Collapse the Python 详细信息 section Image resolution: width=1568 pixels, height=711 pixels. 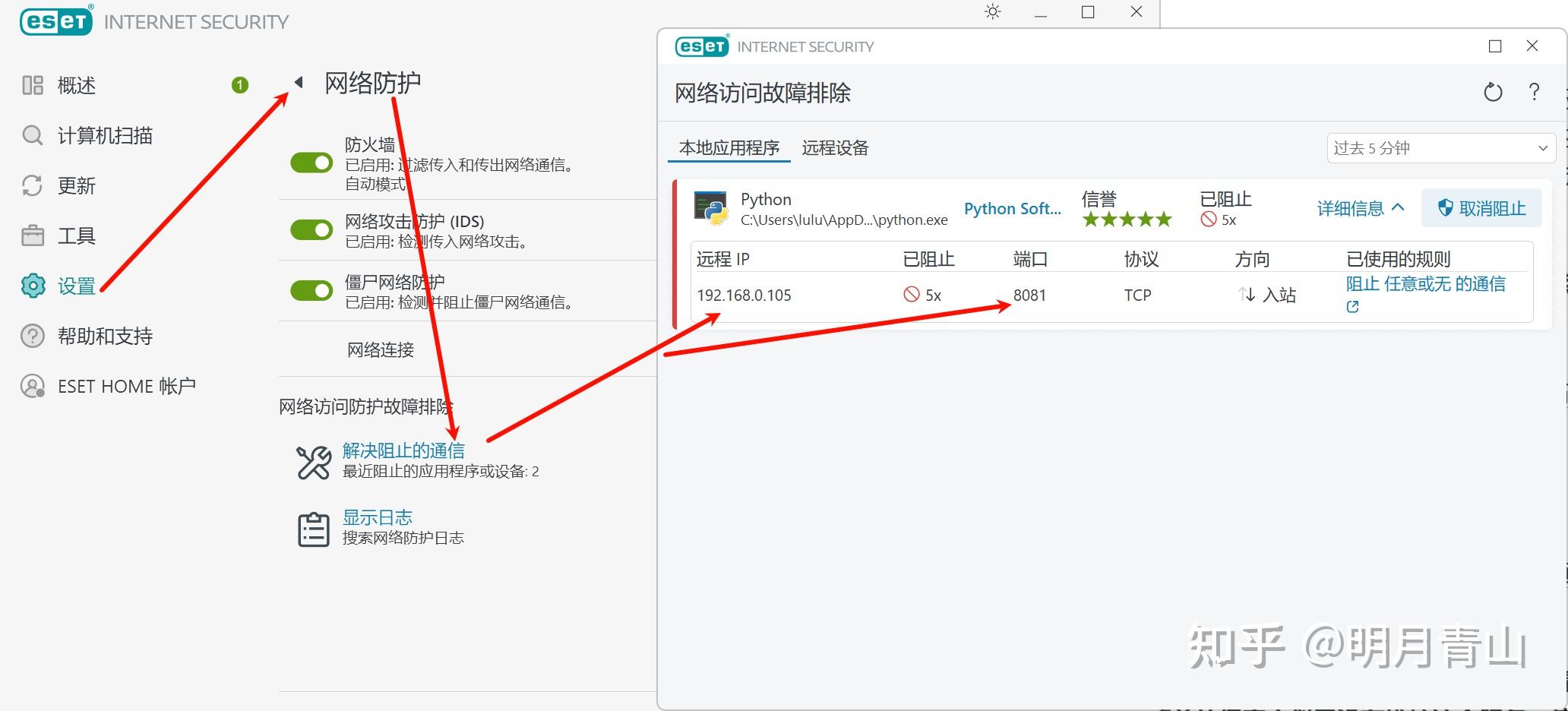tap(1360, 207)
